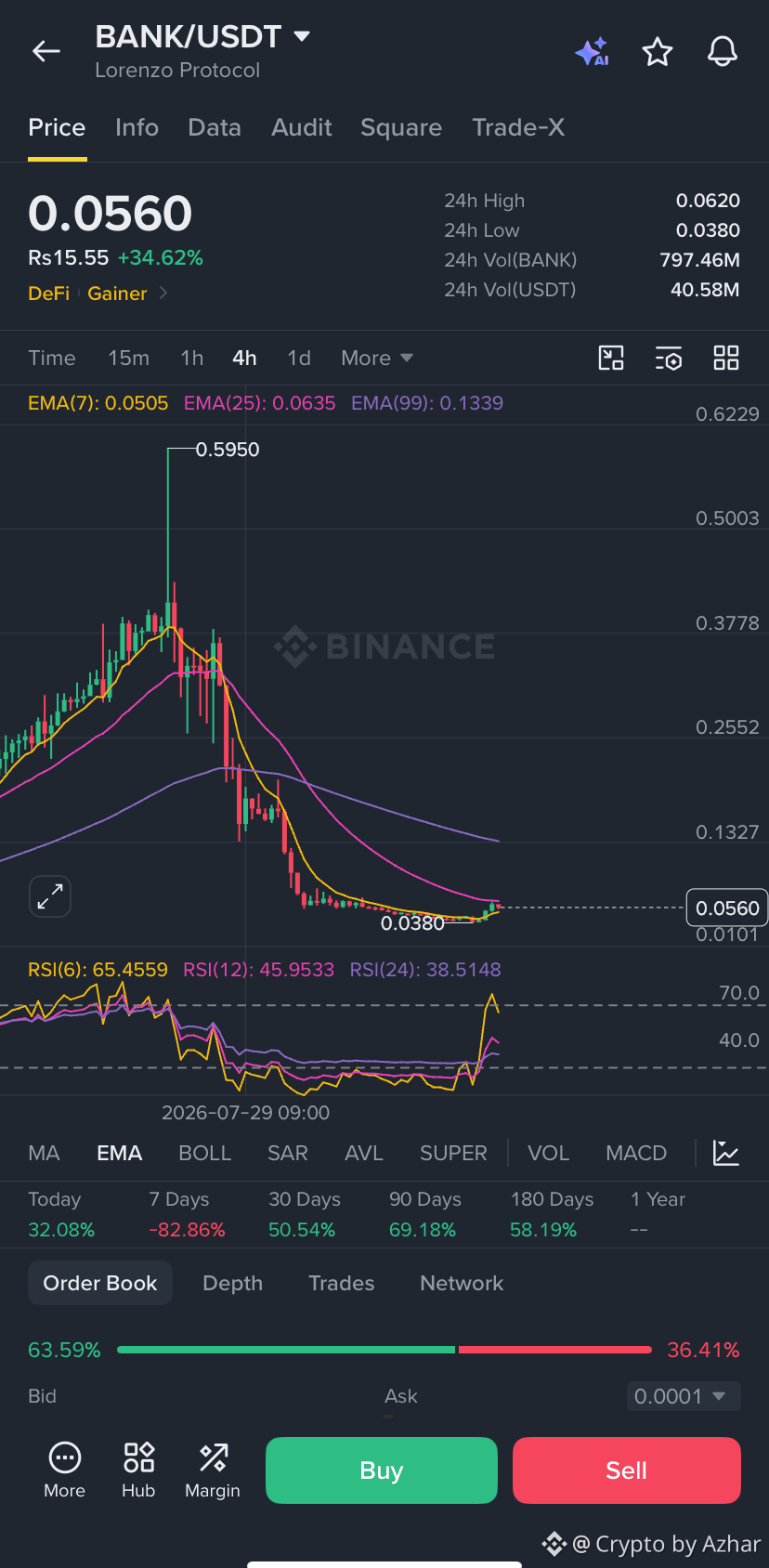Enable the SUPER indicator
The width and height of the screenshot is (769, 1568).
point(453,1153)
